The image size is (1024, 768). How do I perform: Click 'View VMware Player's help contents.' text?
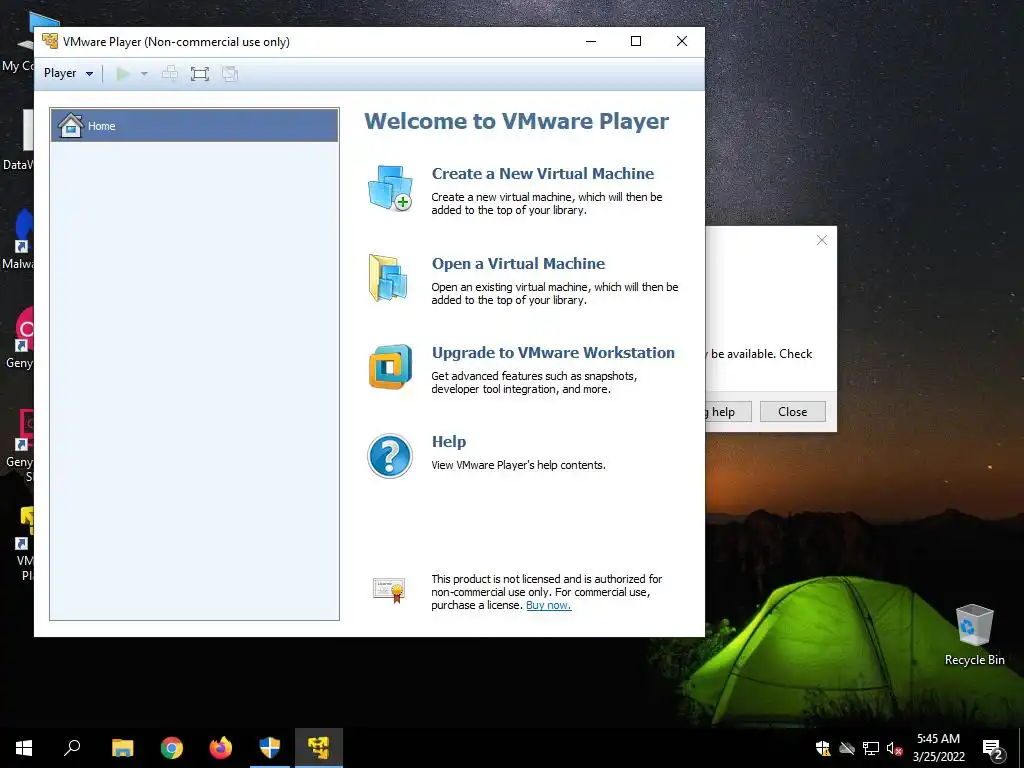point(519,465)
